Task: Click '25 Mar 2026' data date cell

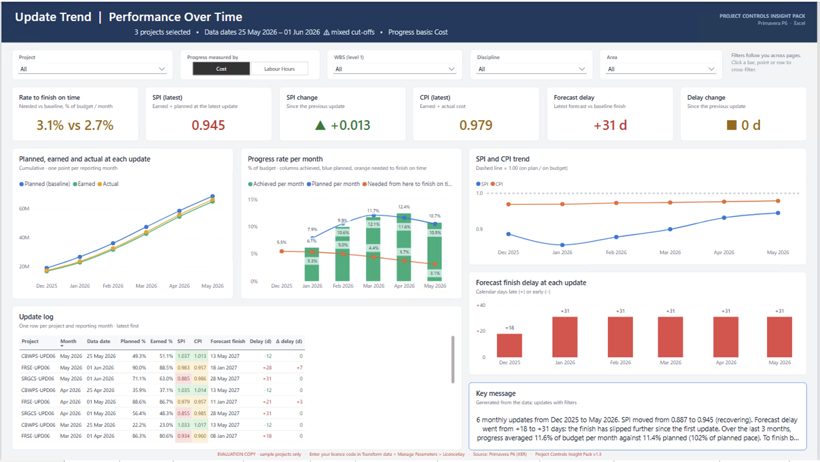Action: (101, 425)
